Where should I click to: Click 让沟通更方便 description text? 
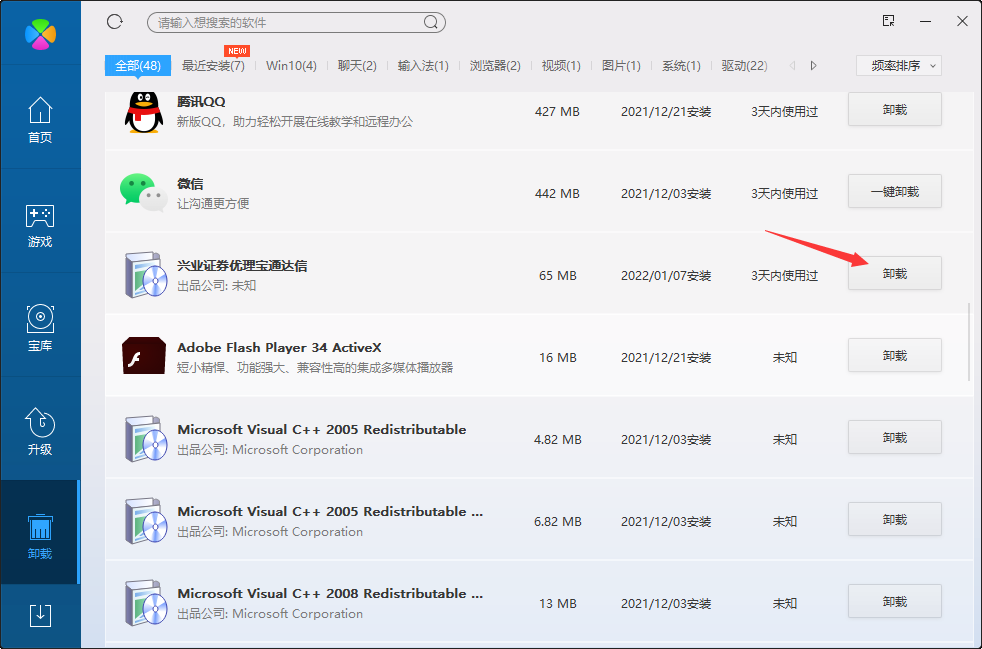coord(213,204)
